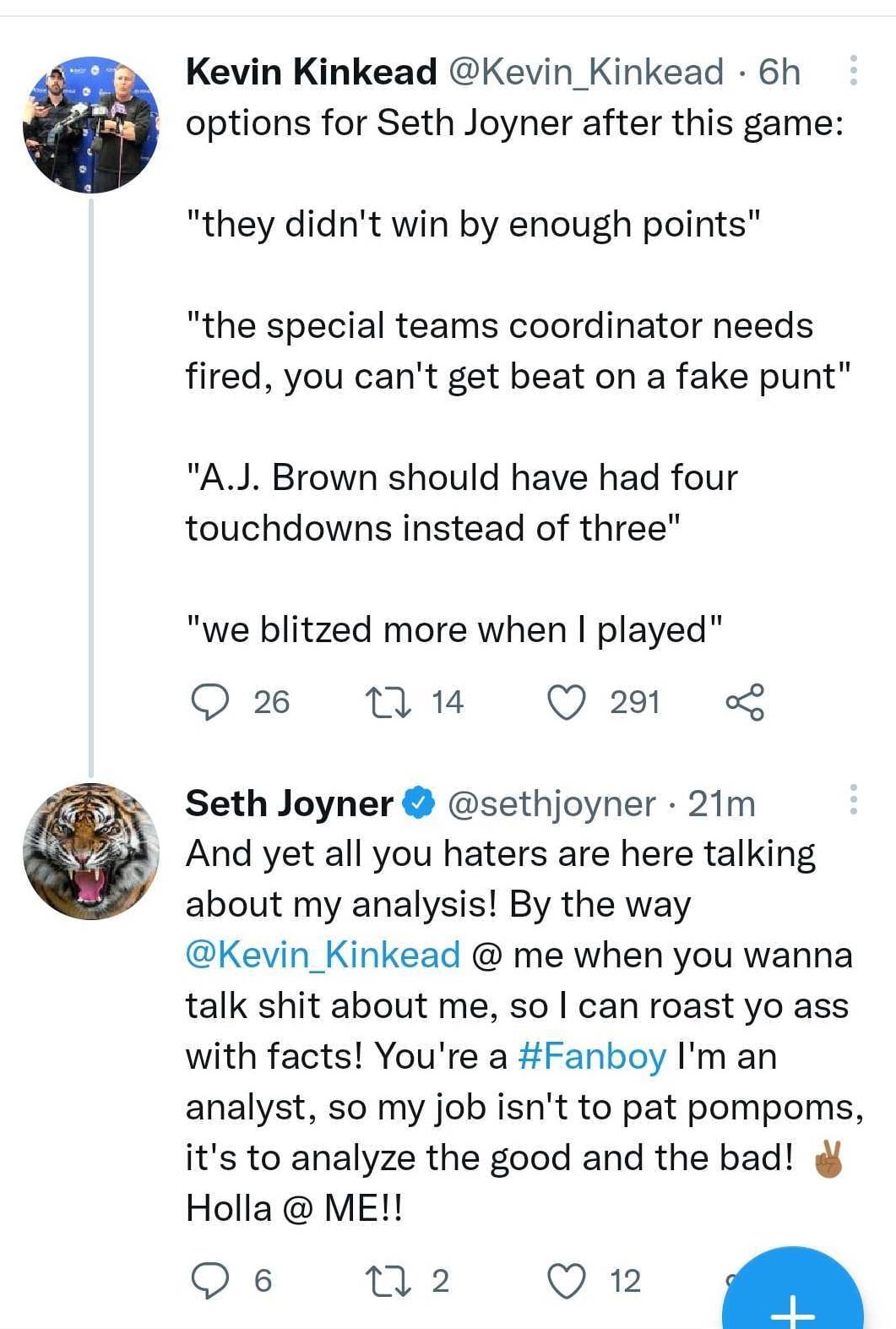Viewport: 896px width, 1329px height.
Task: Tap the @Kevin_Kinkead handle in header
Action: (x=584, y=72)
